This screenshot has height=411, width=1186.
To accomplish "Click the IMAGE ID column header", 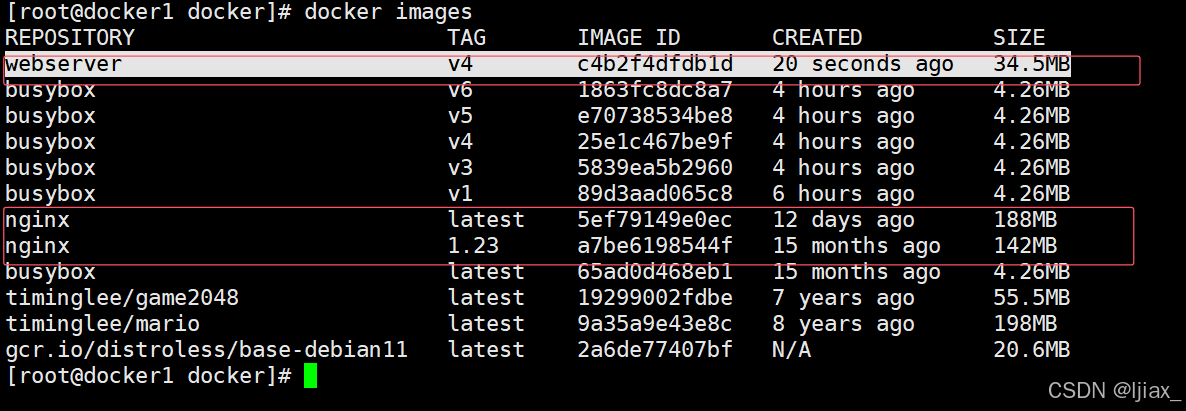I will tap(629, 38).
